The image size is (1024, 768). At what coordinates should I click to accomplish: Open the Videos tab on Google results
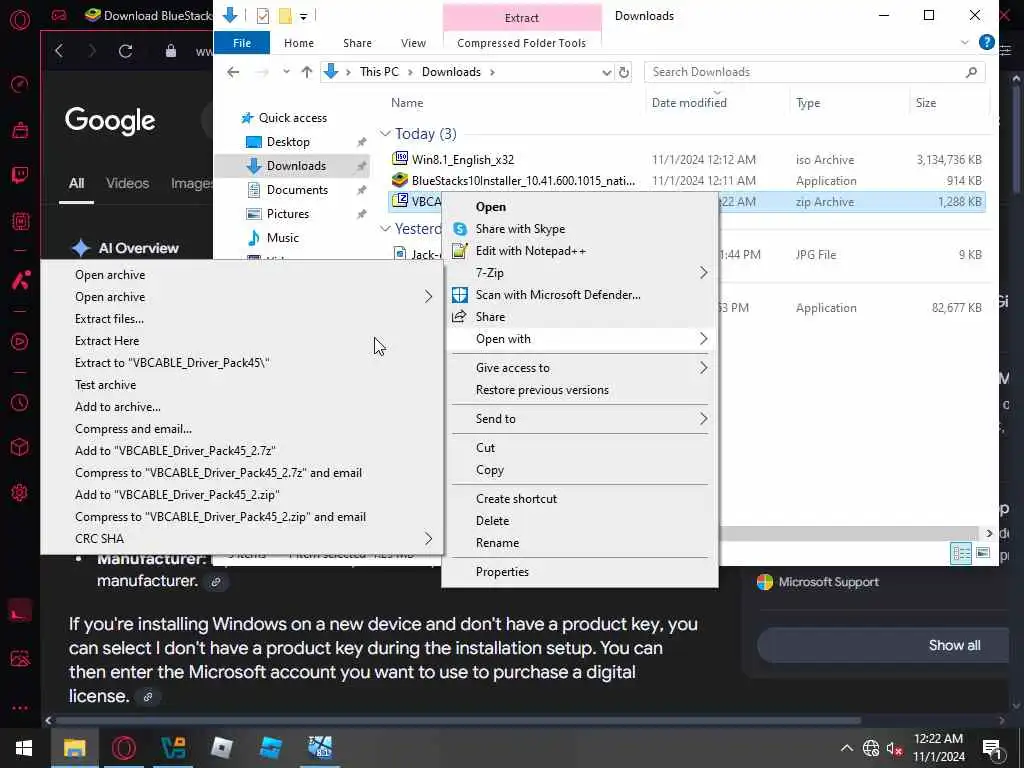[127, 184]
